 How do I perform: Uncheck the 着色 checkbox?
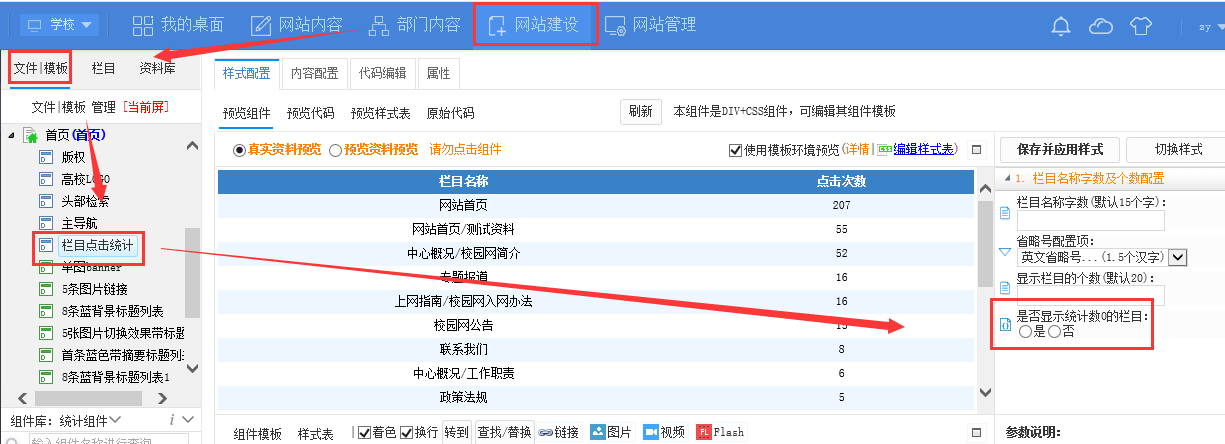364,432
